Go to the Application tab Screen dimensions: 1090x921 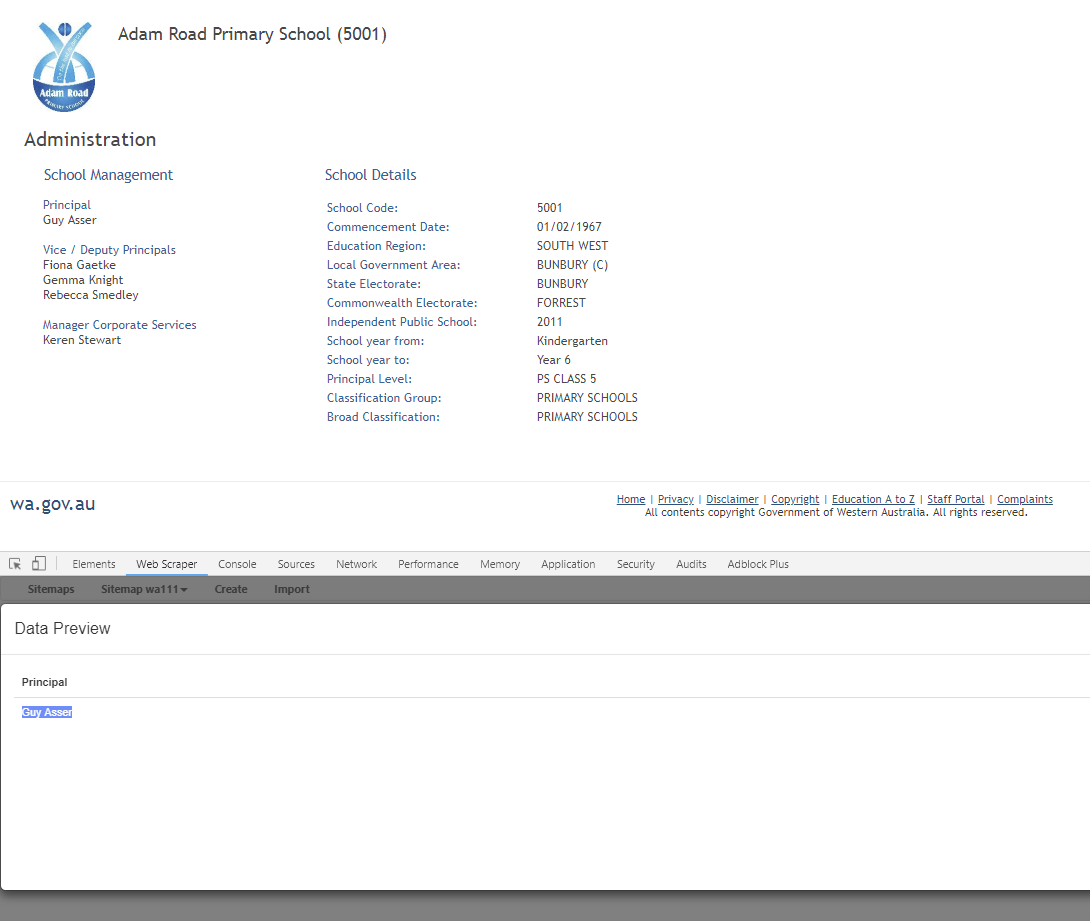click(x=568, y=564)
